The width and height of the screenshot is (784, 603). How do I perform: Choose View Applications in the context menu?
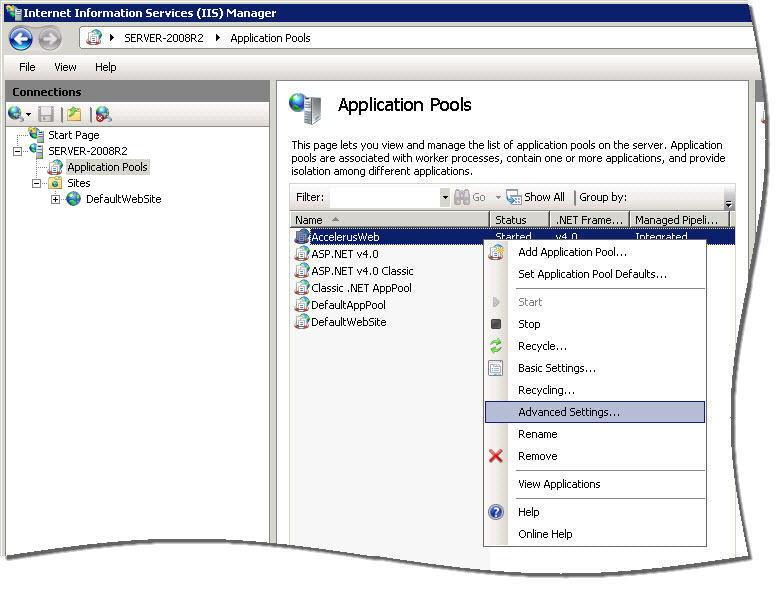point(594,484)
